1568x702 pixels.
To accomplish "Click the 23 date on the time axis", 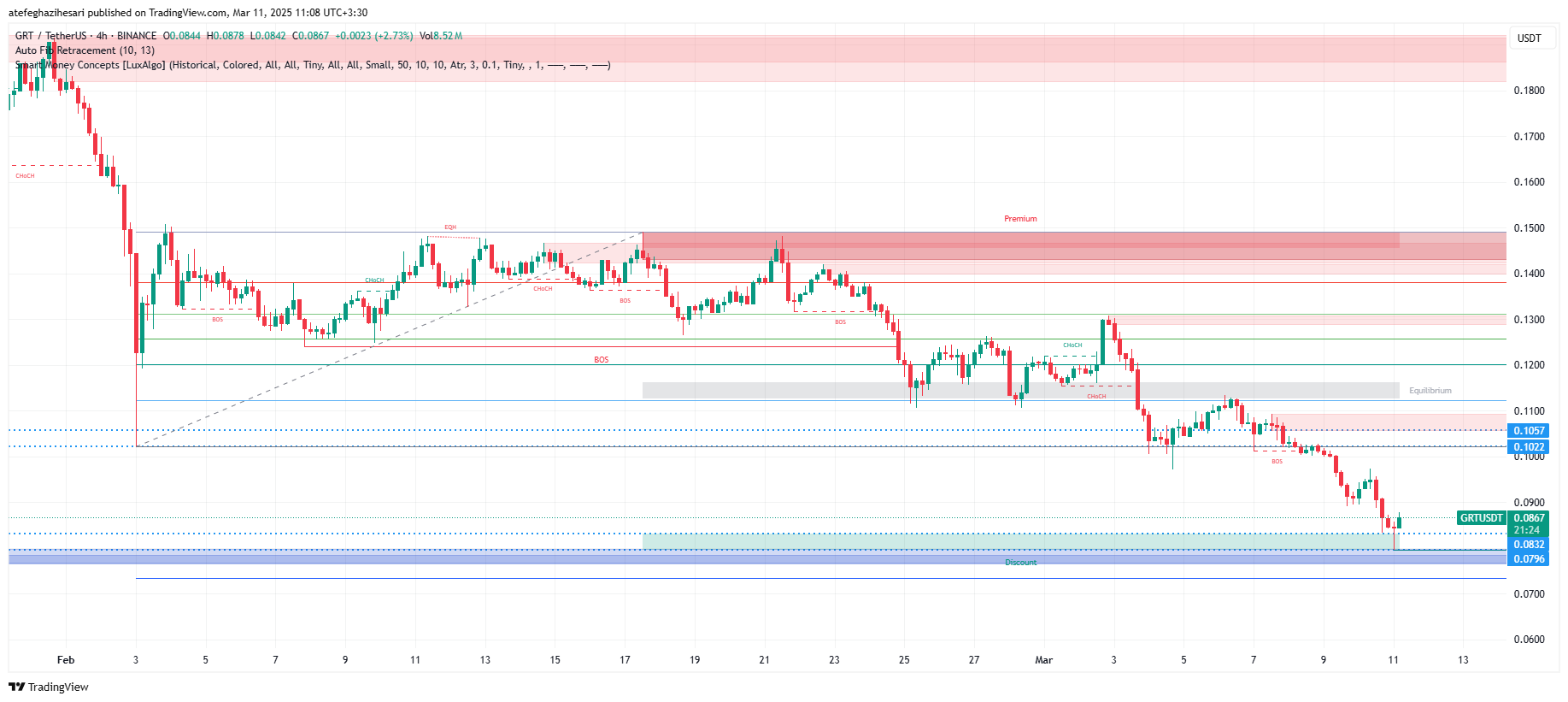I will pyautogui.click(x=834, y=660).
